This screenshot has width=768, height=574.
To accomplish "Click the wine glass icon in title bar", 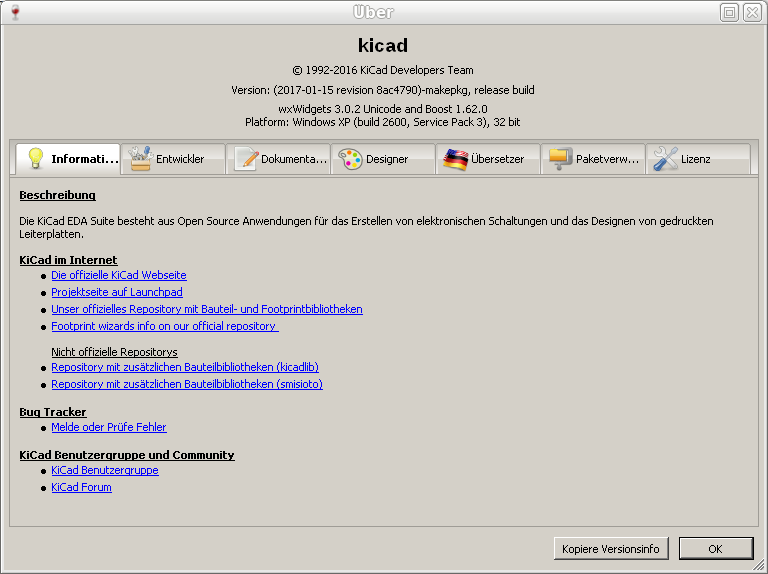I will tap(15, 12).
